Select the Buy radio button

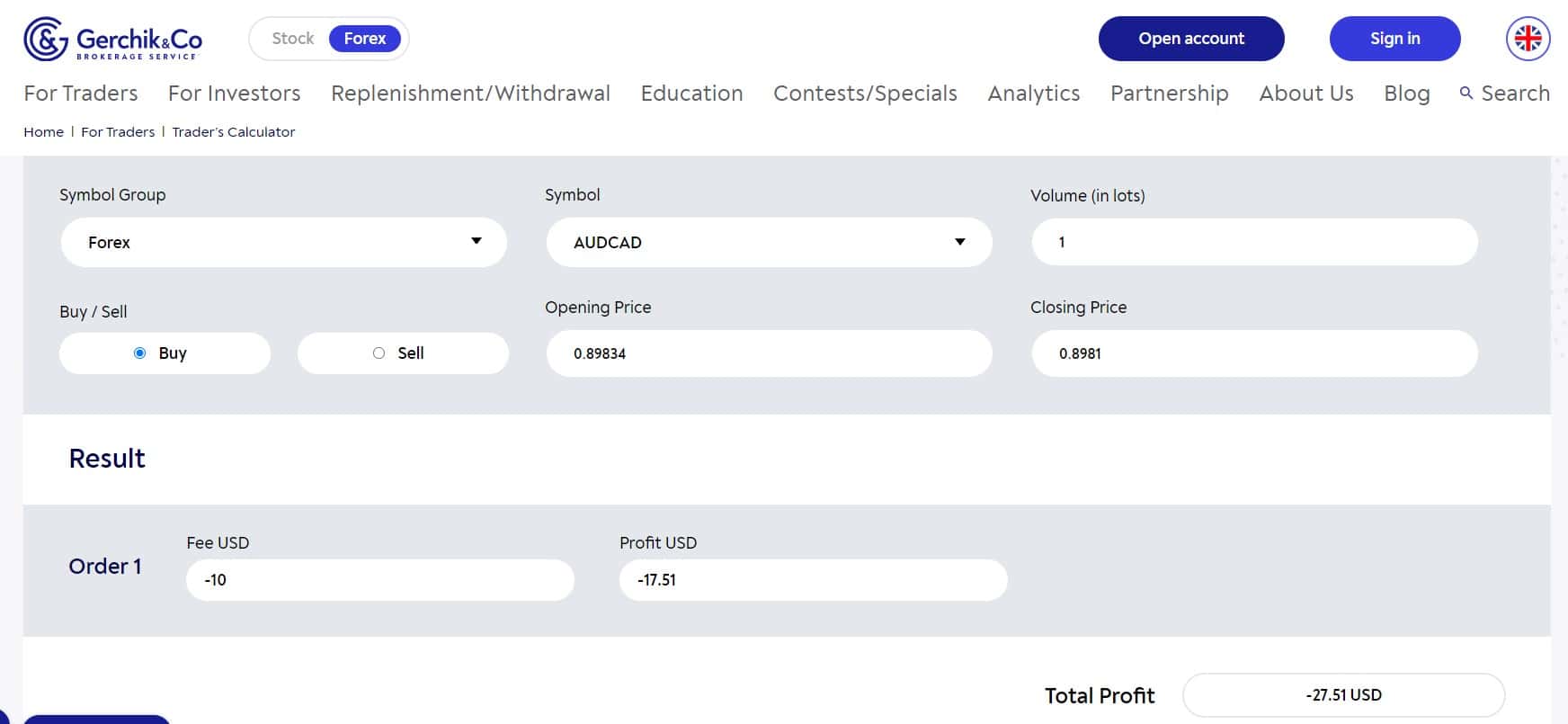pos(139,353)
